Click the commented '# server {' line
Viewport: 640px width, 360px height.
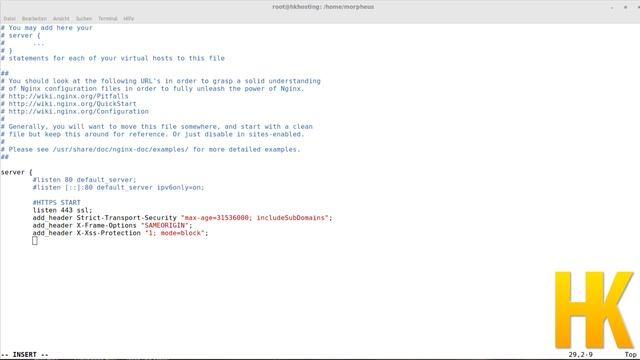tap(21, 36)
